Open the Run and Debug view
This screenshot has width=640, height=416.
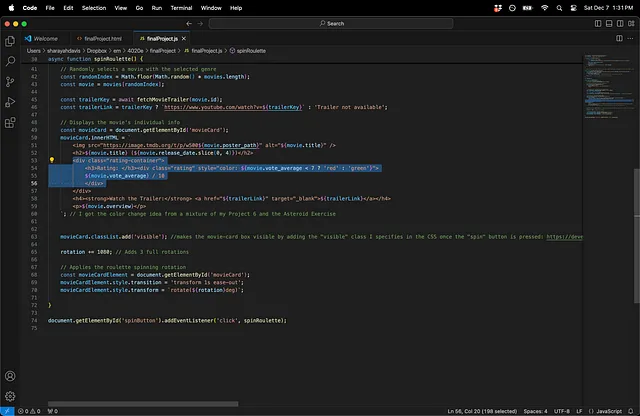click(x=10, y=104)
